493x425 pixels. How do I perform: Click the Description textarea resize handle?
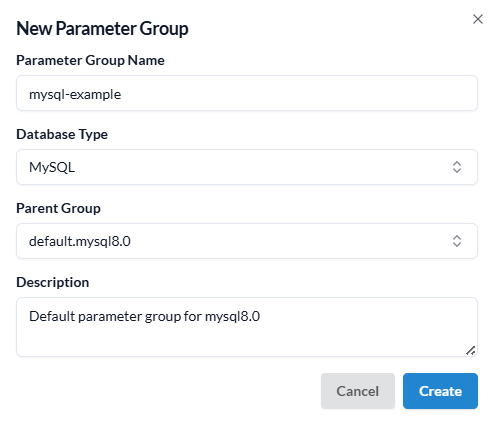[470, 350]
